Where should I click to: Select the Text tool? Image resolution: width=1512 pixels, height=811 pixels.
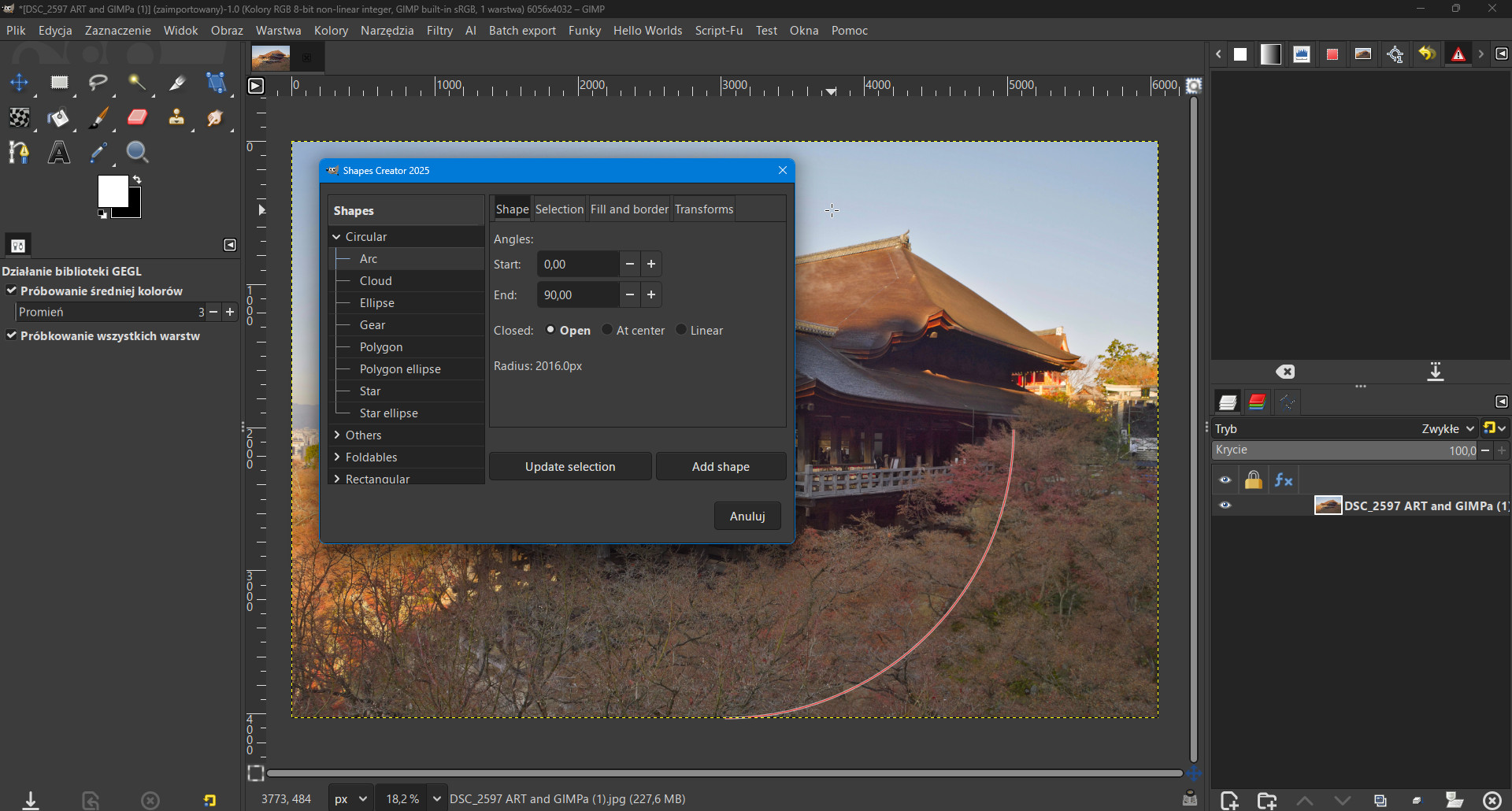tap(59, 153)
